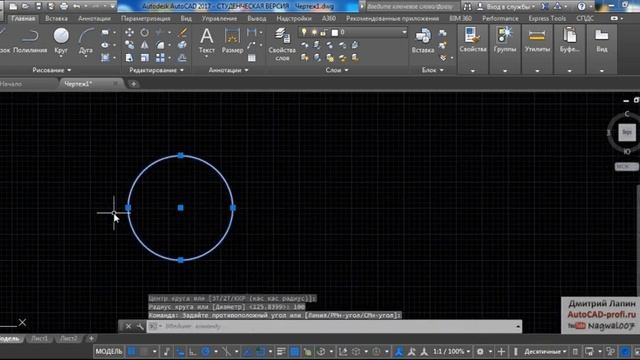Click the workspace switching gear in status bar
640x360 pixels.
(x=480, y=351)
